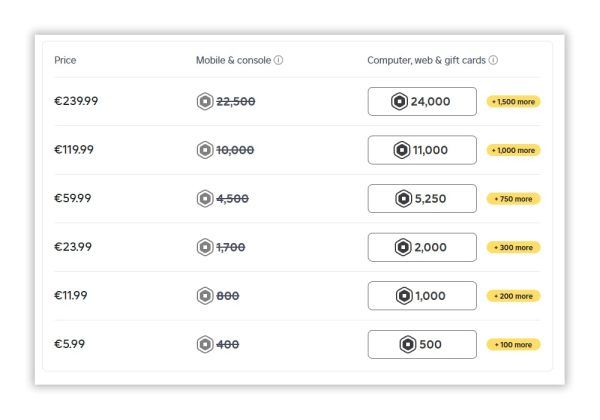
Task: Click the Robux icon beside crossed-out 1,700
Action: coord(205,247)
